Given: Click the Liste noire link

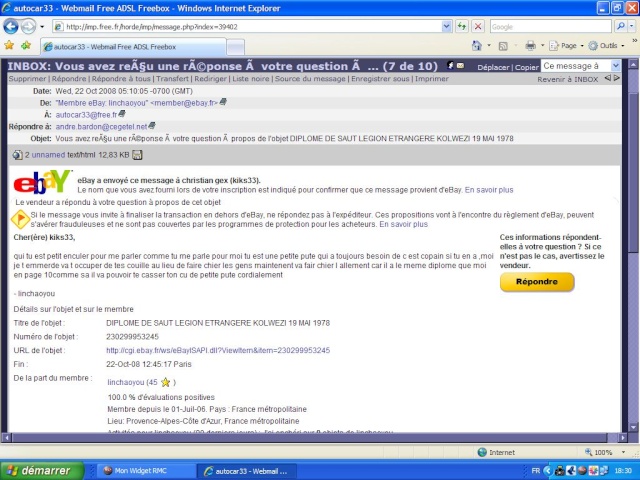Looking at the screenshot, I should click(x=251, y=79).
